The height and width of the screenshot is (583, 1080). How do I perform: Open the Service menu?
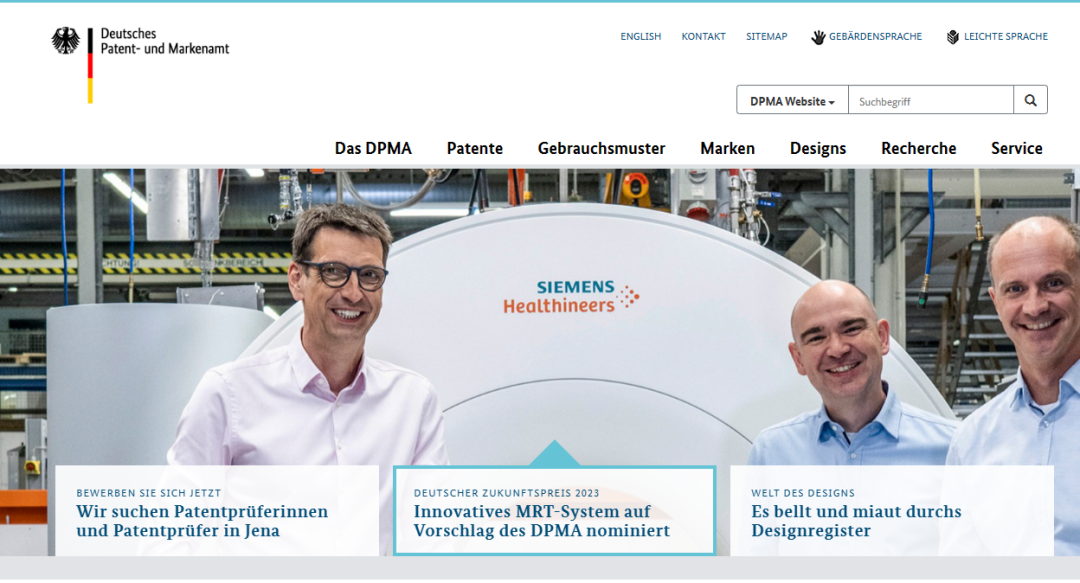coord(1017,148)
